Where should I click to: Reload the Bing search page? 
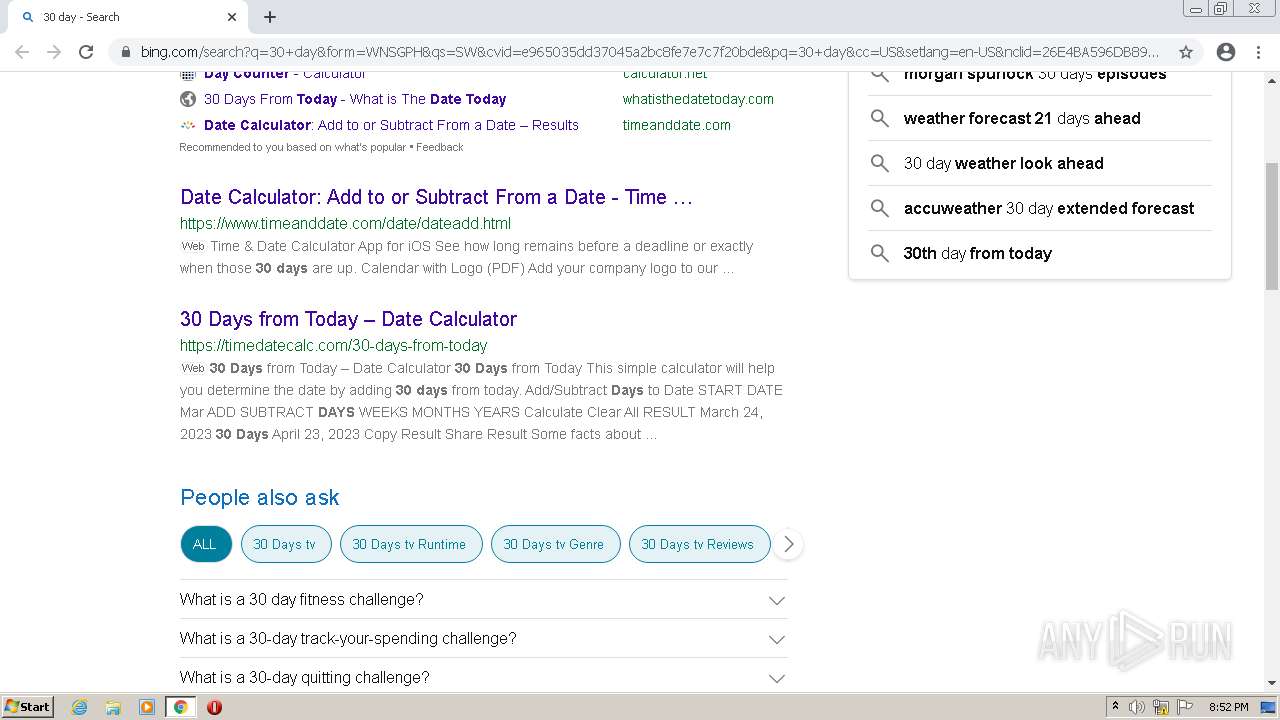point(86,52)
